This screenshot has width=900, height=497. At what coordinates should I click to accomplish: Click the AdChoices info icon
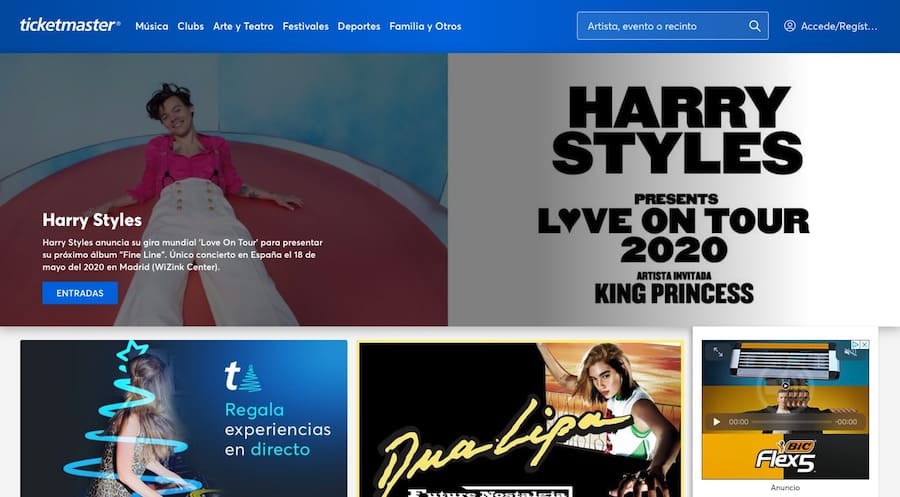click(x=854, y=346)
